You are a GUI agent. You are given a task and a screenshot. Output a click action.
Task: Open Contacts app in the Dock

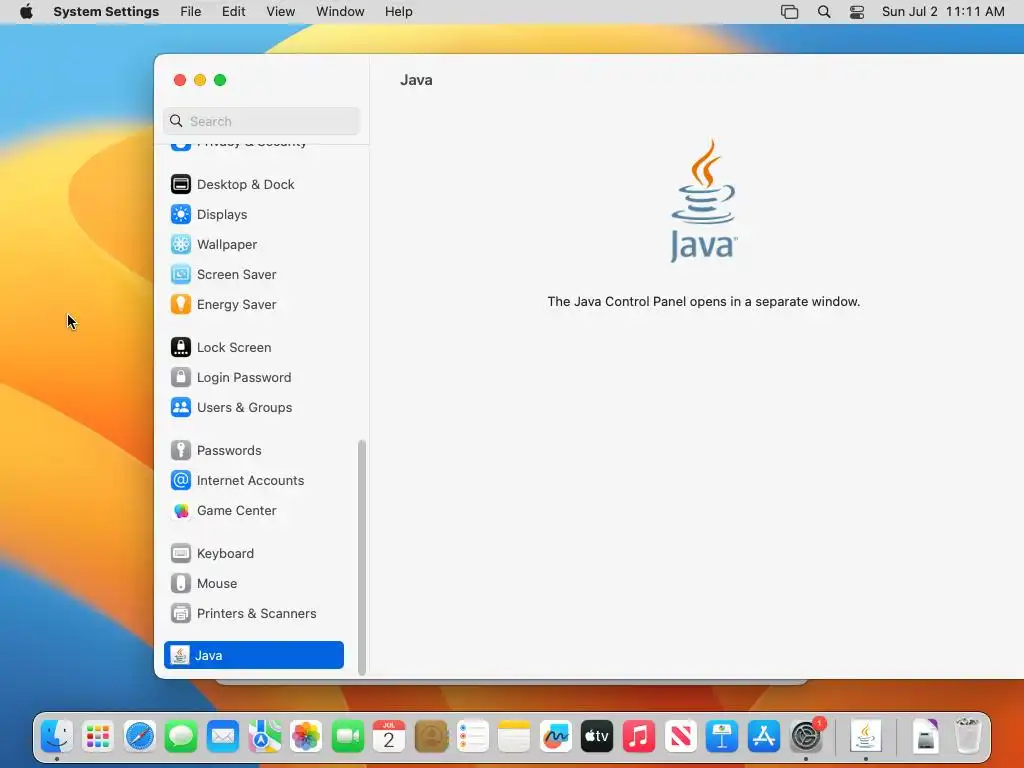[x=431, y=737]
